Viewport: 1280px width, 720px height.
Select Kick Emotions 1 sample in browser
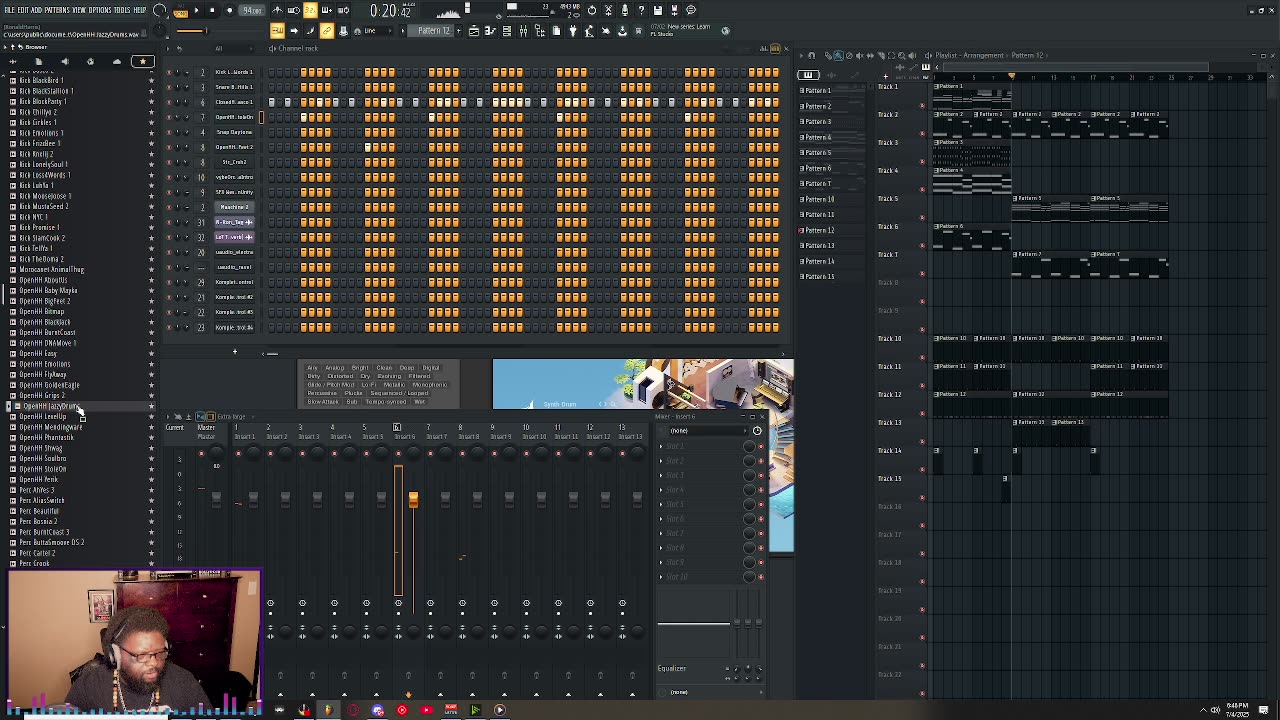(42, 133)
